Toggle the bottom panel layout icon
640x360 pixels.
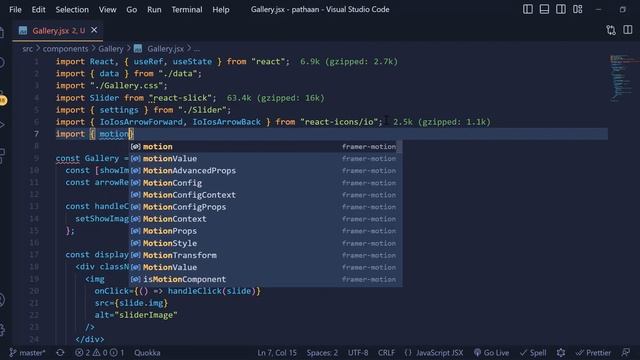click(544, 9)
